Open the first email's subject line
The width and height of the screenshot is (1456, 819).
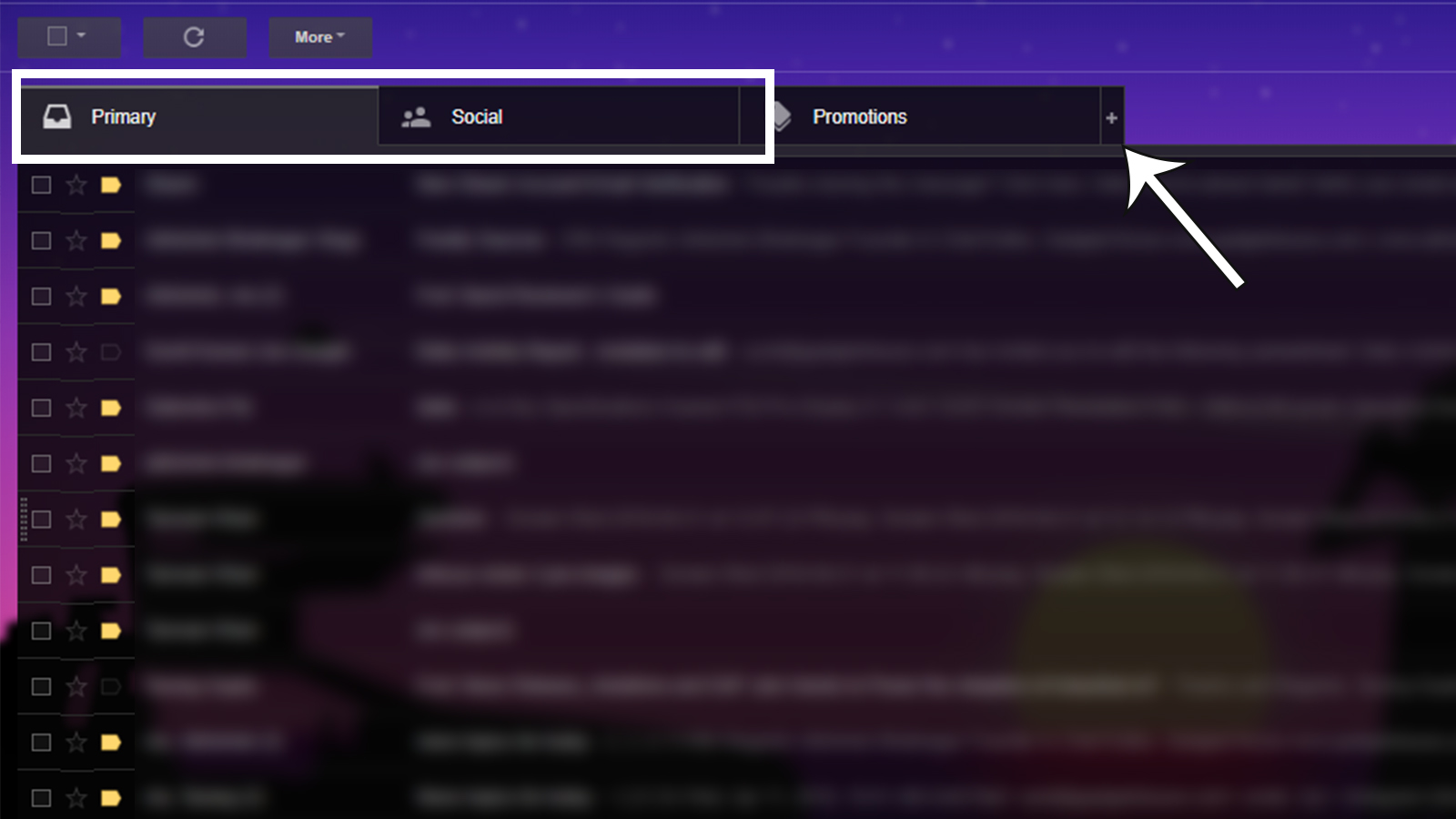click(572, 185)
